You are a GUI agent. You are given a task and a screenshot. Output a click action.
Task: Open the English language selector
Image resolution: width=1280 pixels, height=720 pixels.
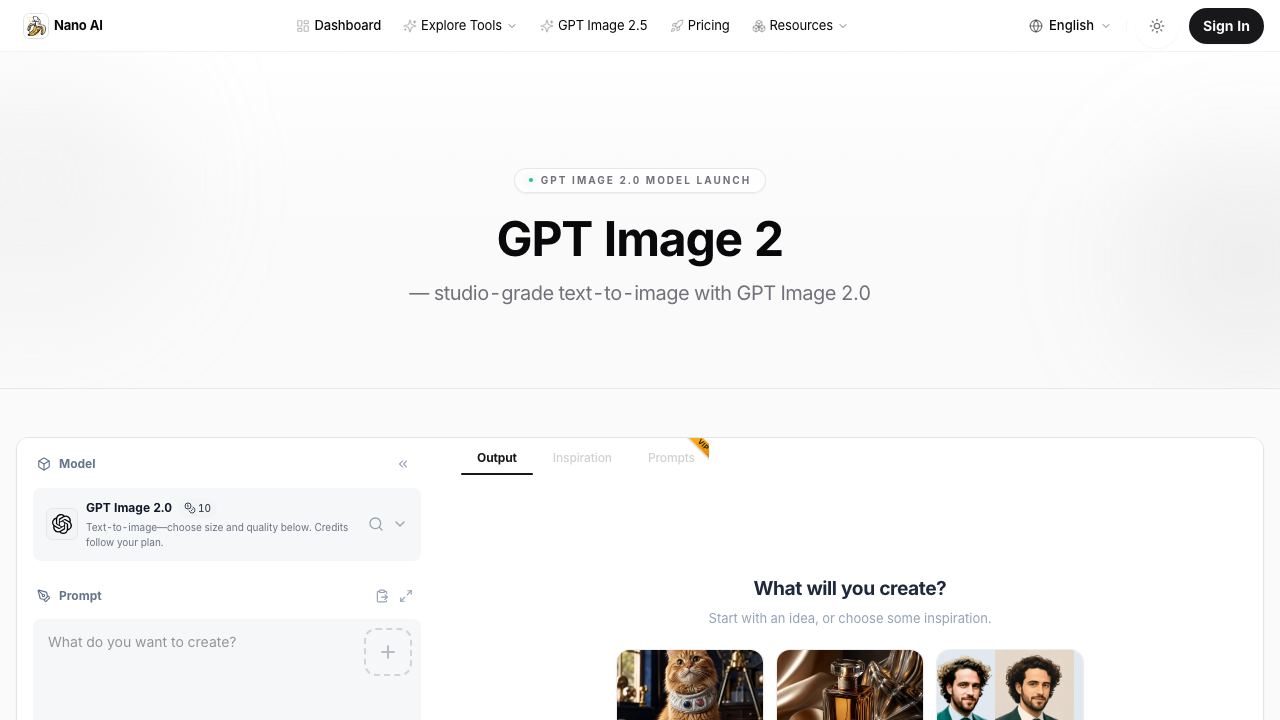(1070, 26)
